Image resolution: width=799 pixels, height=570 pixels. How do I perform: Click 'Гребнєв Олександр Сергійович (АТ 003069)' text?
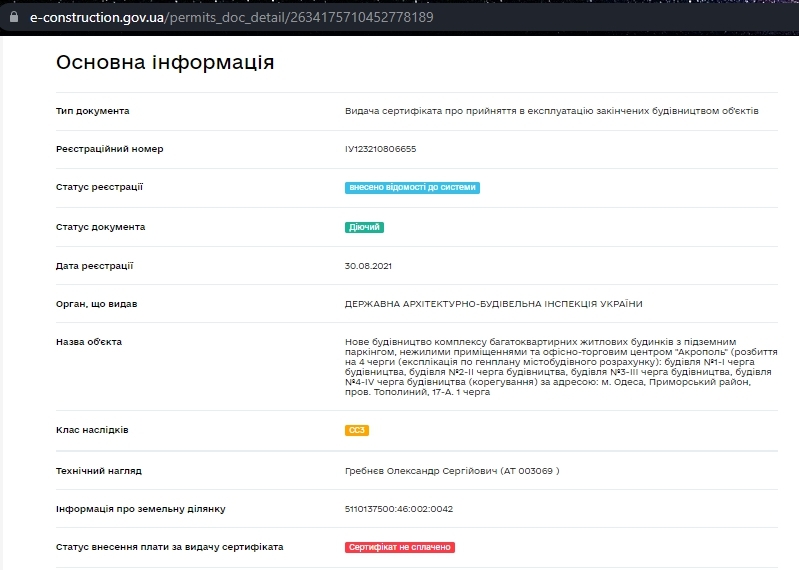[x=452, y=471]
